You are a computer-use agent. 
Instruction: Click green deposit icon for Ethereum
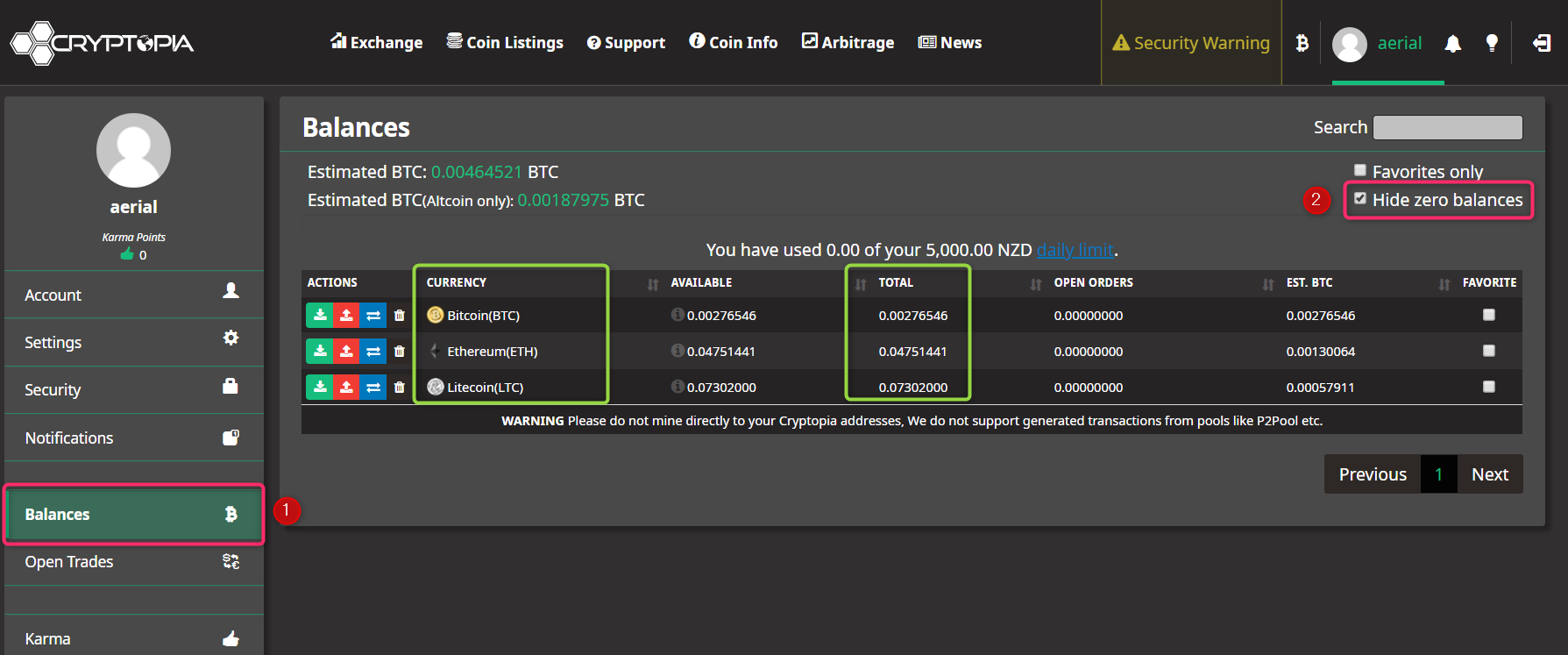pos(320,351)
